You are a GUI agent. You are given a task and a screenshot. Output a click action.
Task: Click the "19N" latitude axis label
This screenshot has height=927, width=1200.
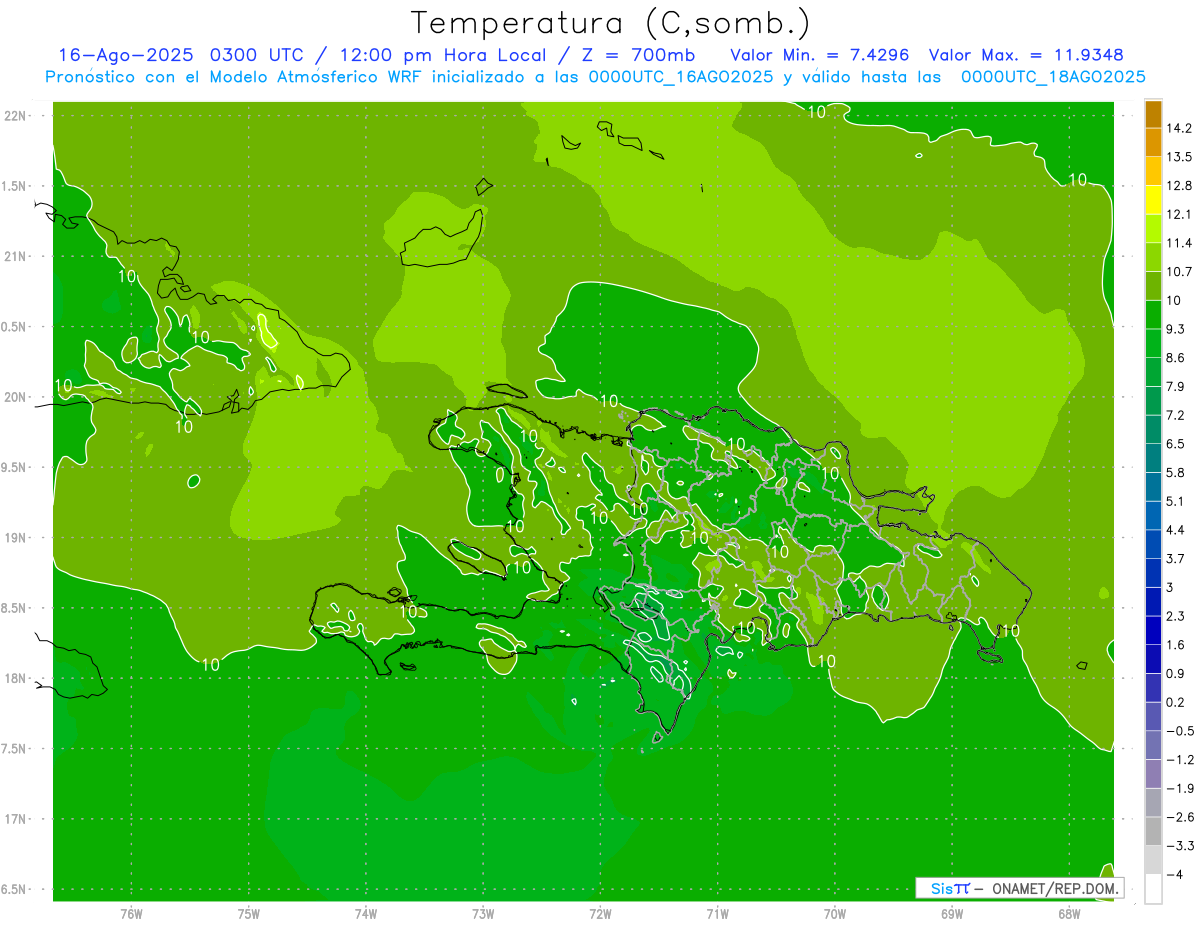pyautogui.click(x=16, y=538)
